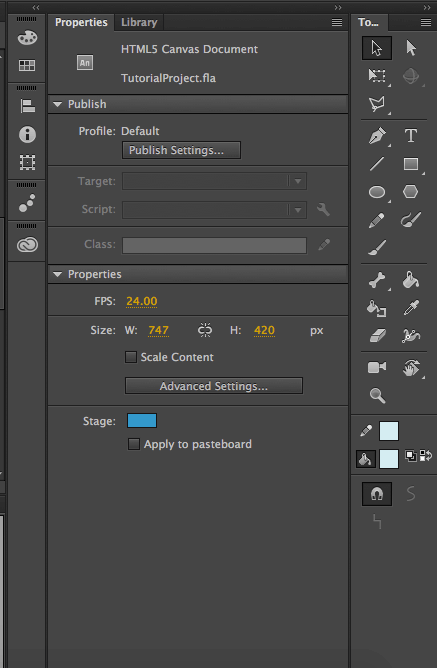
Task: Pick the PolyStar hexagon tool
Action: (411, 192)
